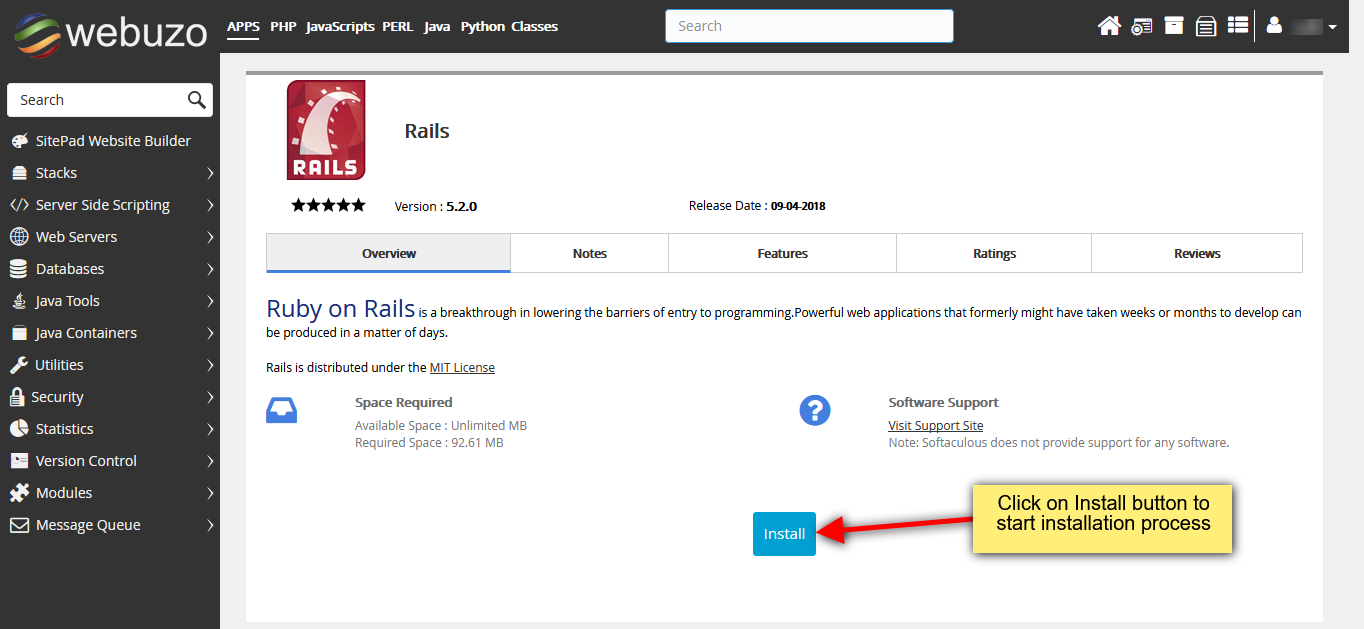1364x629 pixels.
Task: Click the installed apps box icon
Action: tap(1173, 25)
